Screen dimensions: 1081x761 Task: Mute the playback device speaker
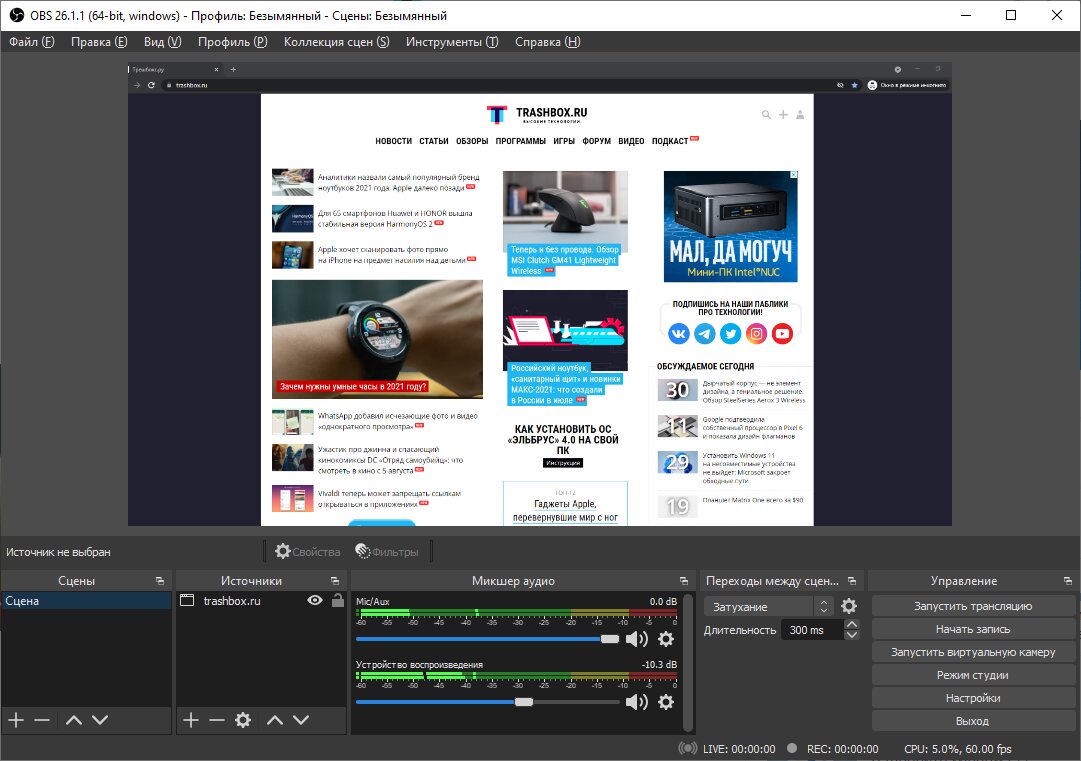tap(636, 702)
